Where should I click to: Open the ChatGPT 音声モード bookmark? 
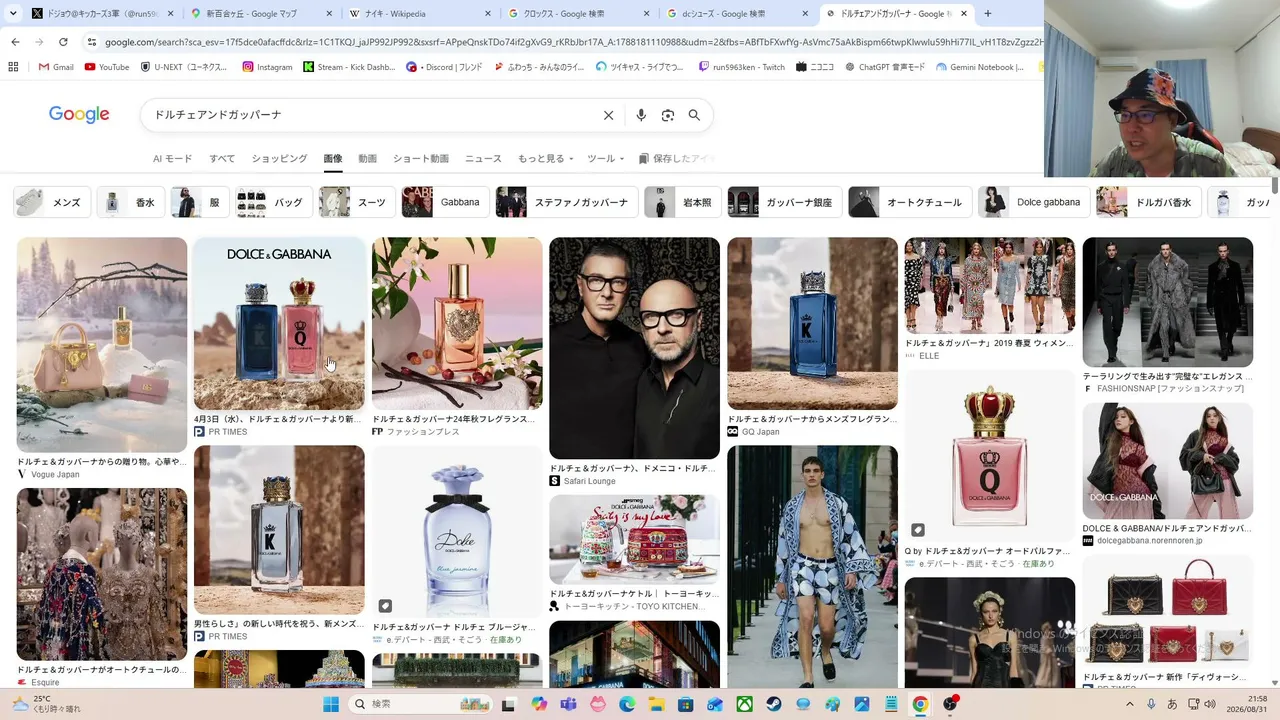pyautogui.click(x=885, y=67)
